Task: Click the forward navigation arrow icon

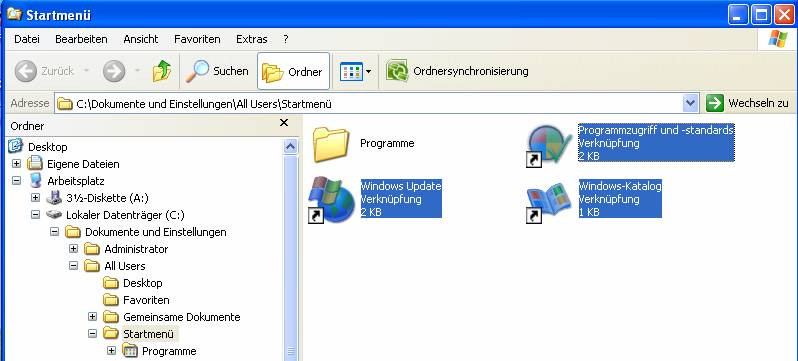Action: 113,71
